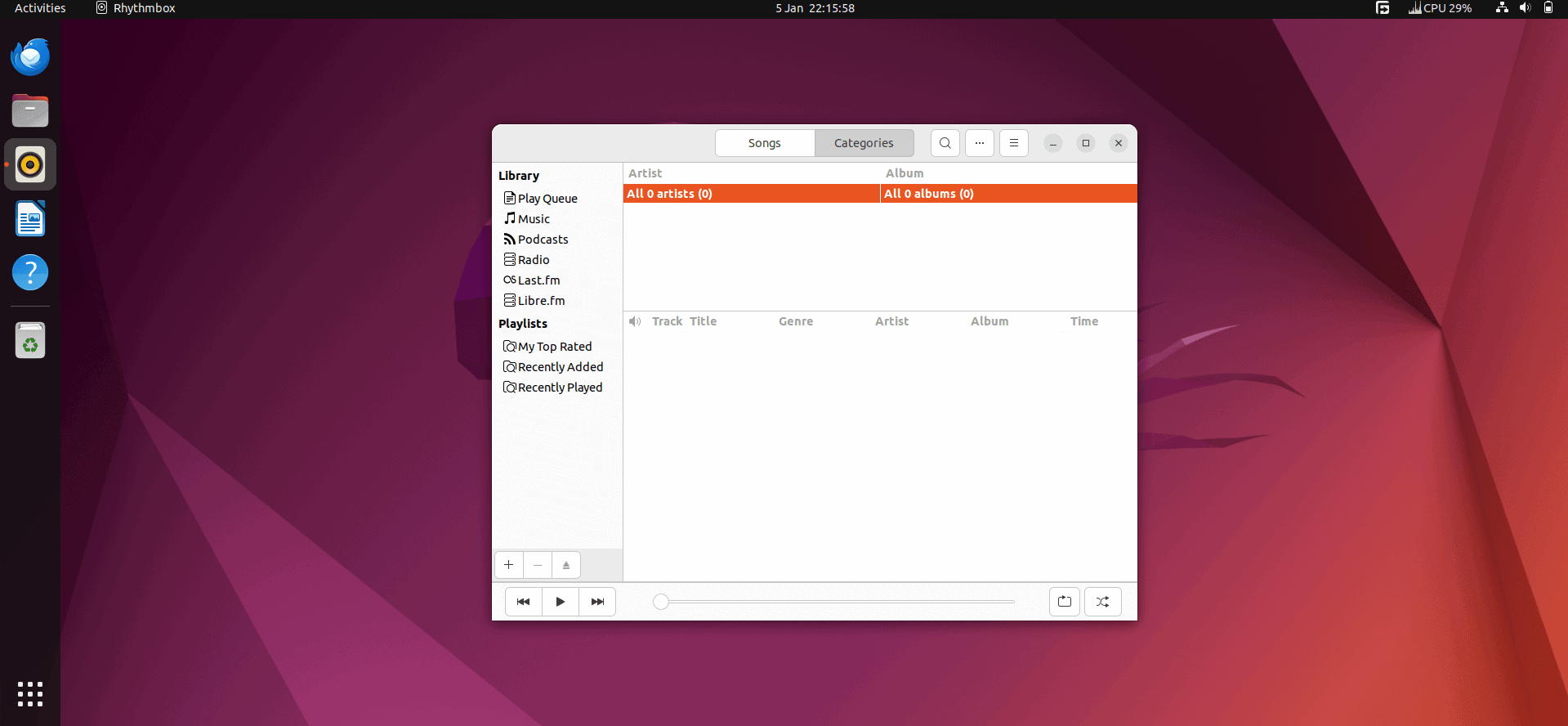This screenshot has width=1568, height=726.
Task: Click the playback position slider handle
Action: (661, 602)
